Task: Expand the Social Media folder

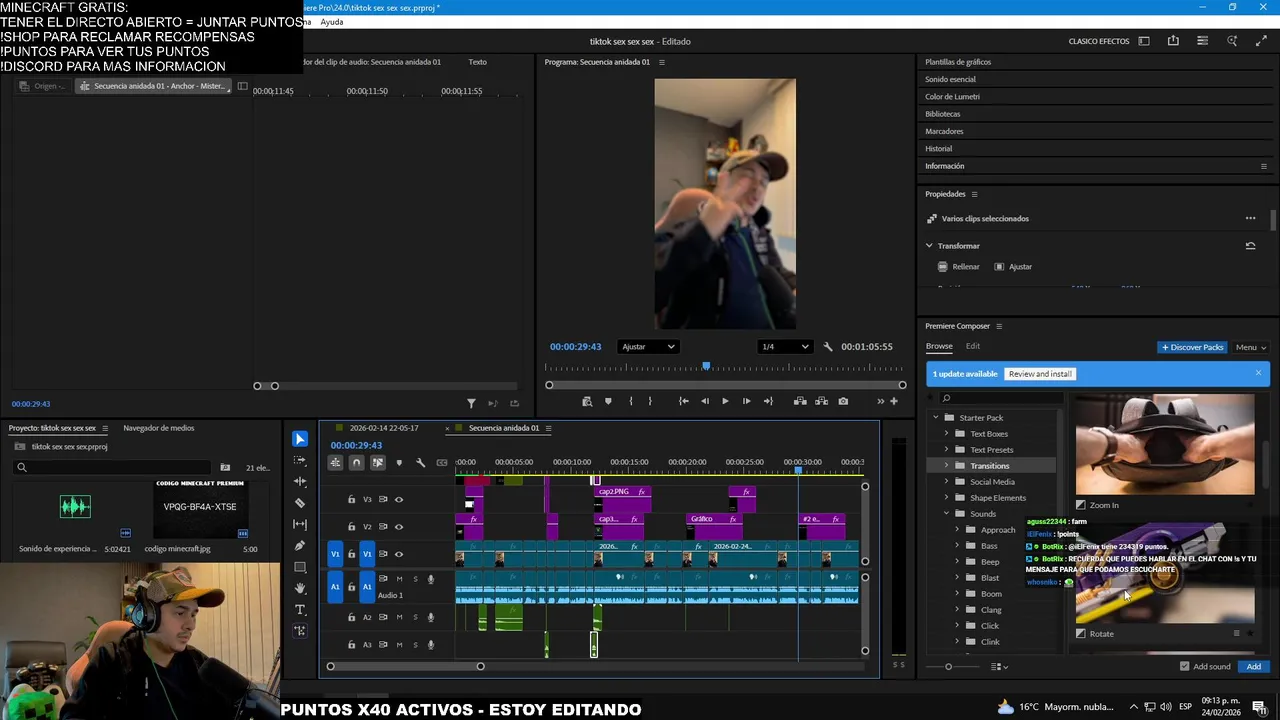Action: [946, 482]
